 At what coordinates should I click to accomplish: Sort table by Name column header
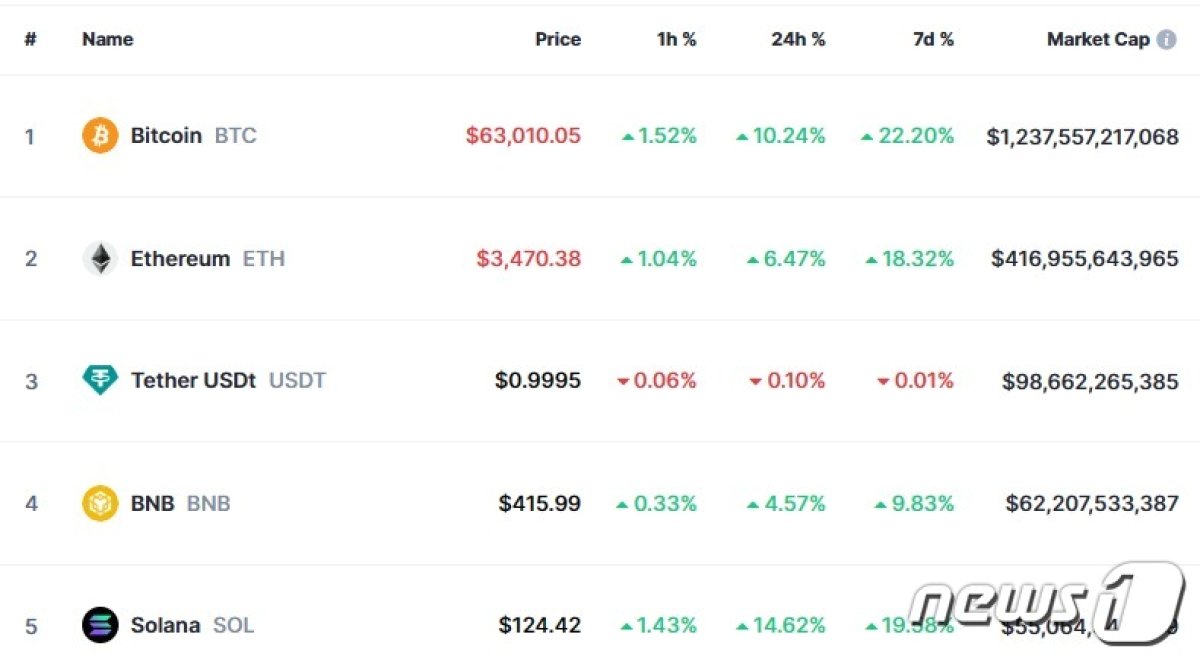107,40
